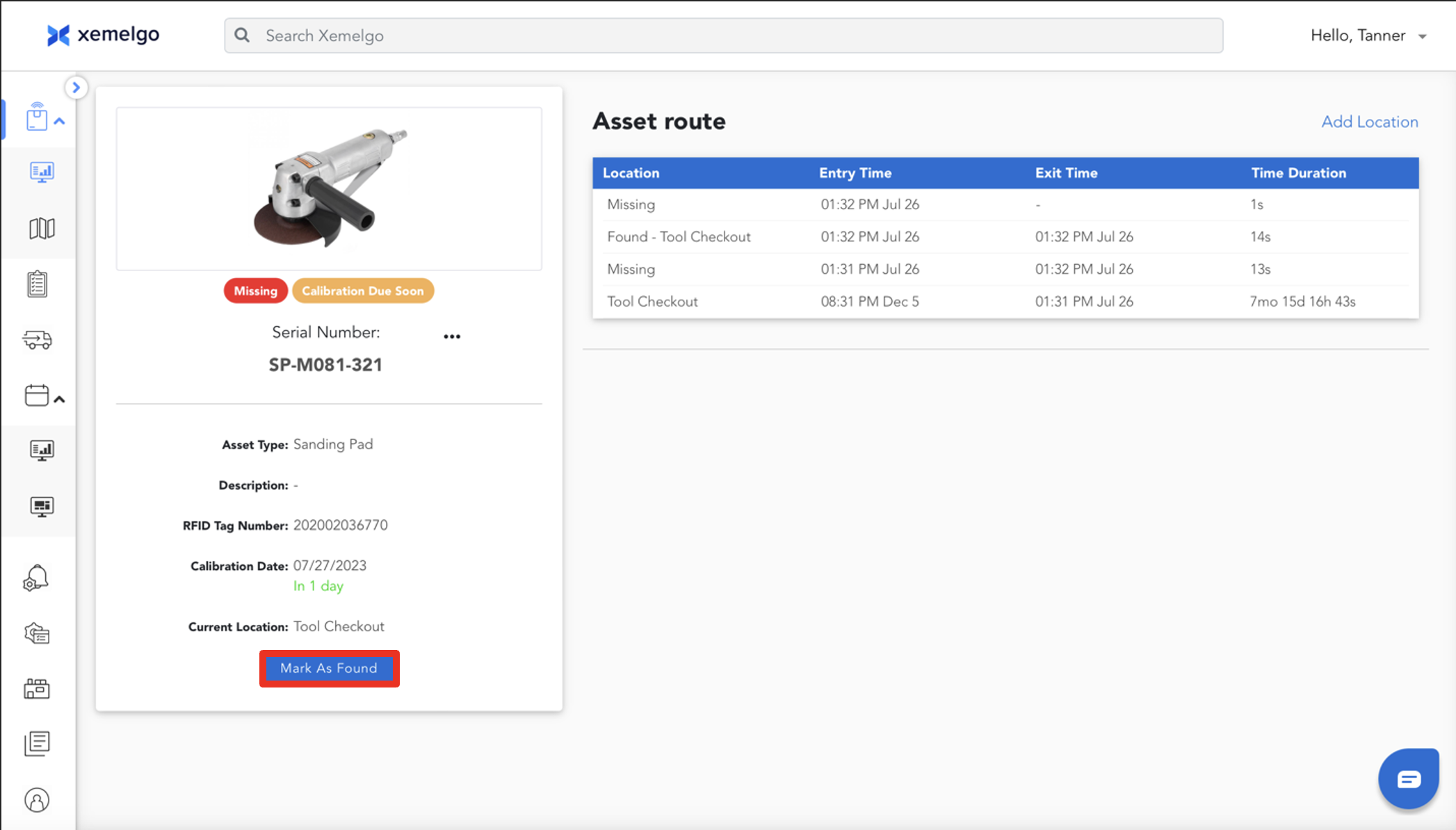Open the chat support bubble
The width and height of the screenshot is (1456, 830).
coord(1408,779)
